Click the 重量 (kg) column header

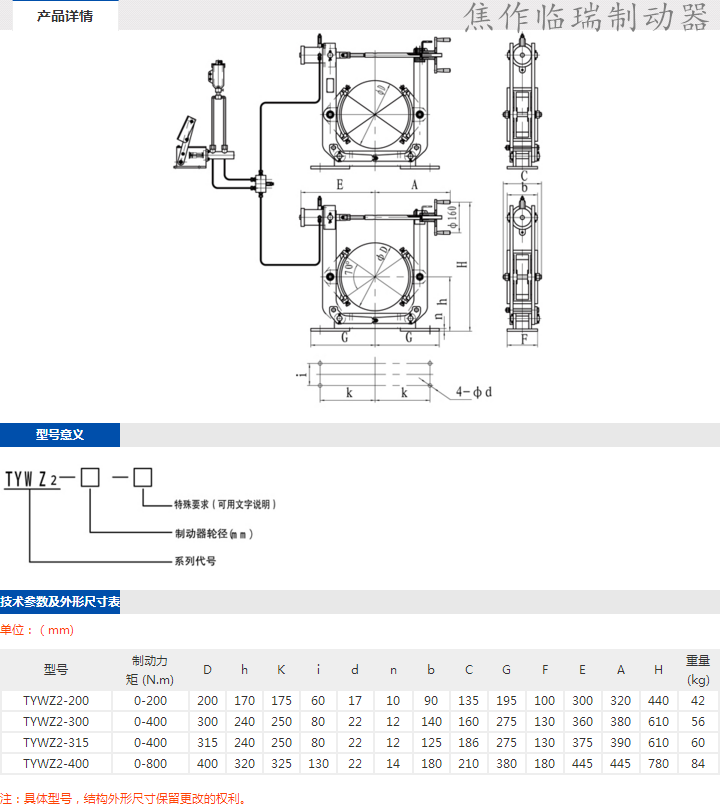[697, 670]
